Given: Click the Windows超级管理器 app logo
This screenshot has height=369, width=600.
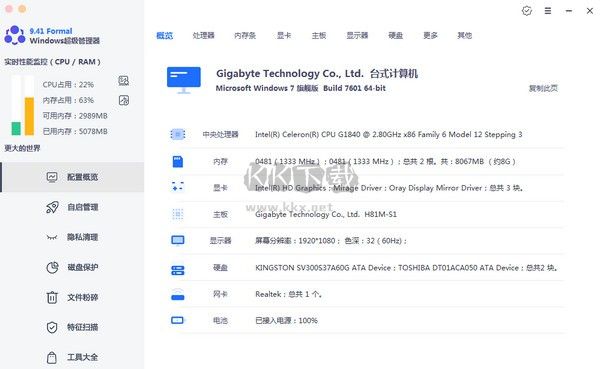Looking at the screenshot, I should [15, 35].
